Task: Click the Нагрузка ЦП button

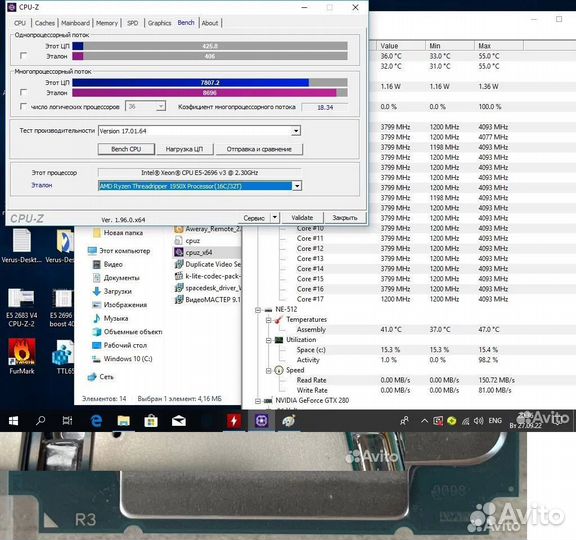Action: coord(184,149)
